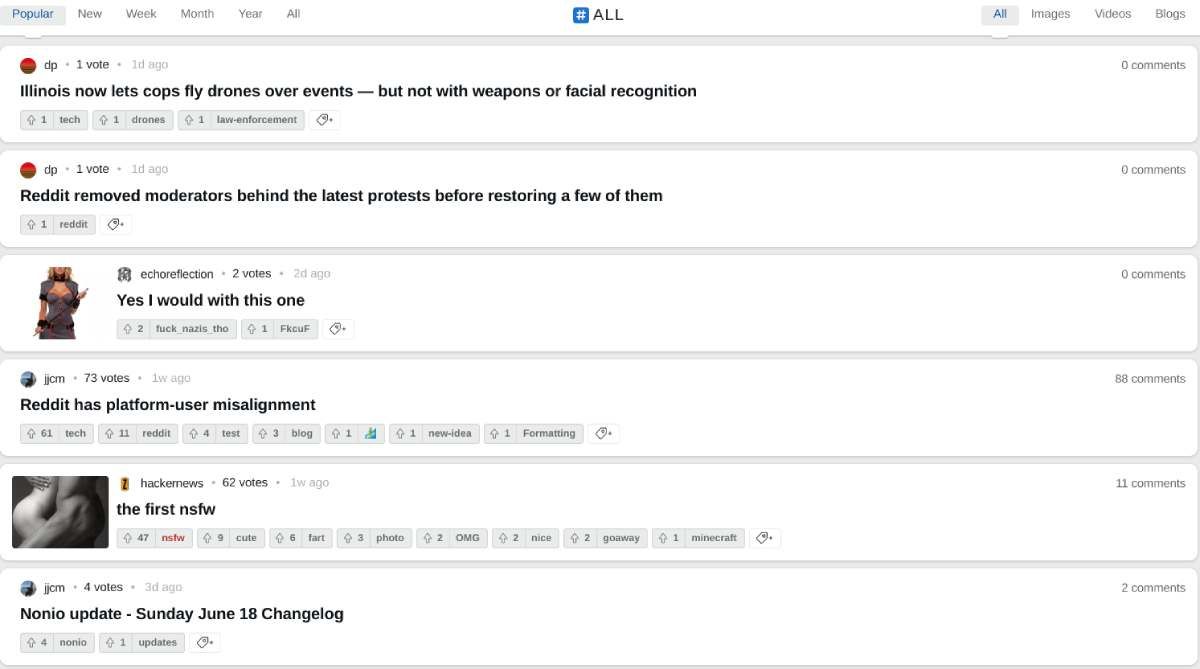Screen dimensions: 1200x669
Task: Sort posts by Week
Action: point(141,14)
